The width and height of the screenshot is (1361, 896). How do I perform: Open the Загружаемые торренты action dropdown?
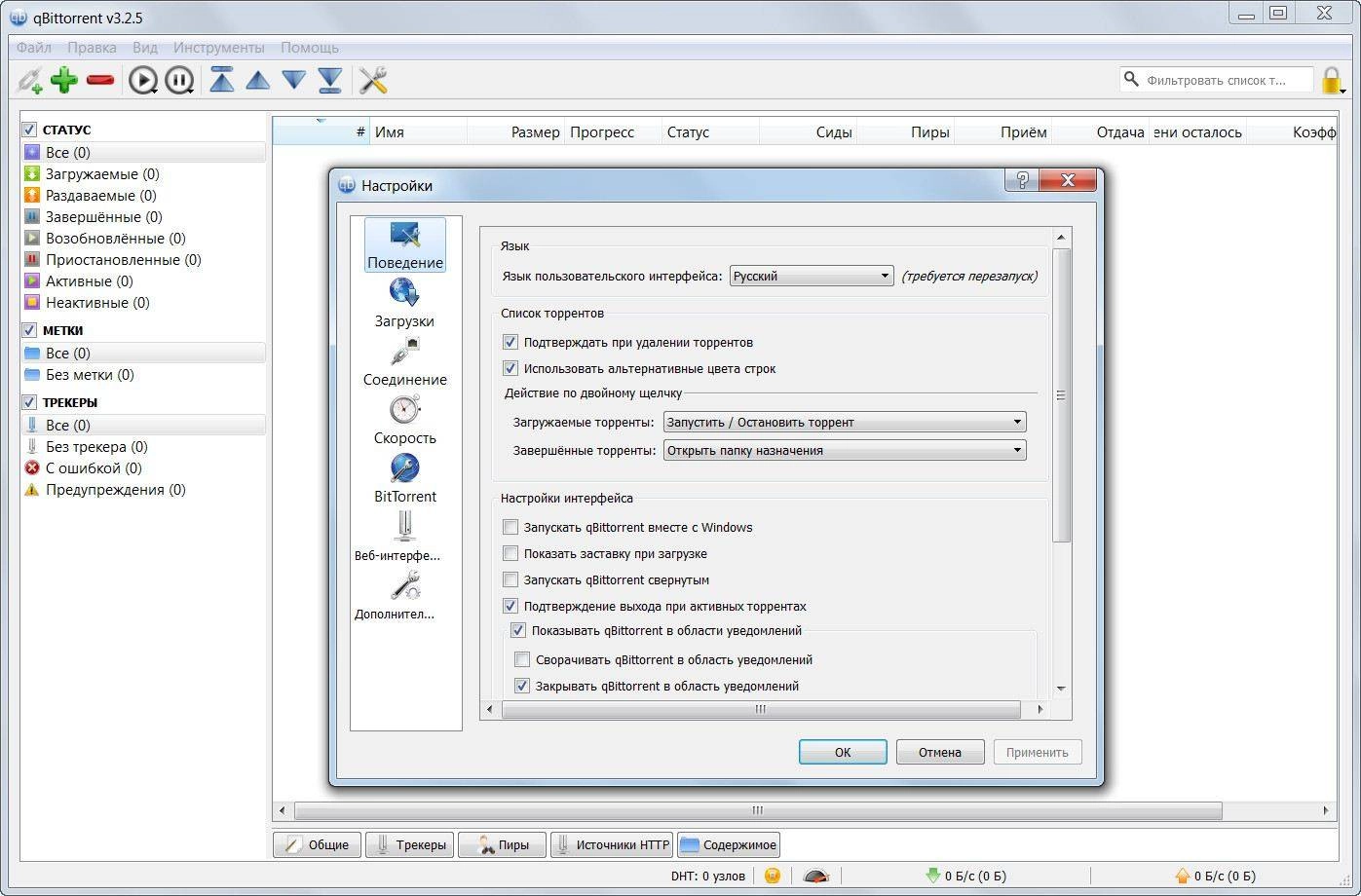845,423
